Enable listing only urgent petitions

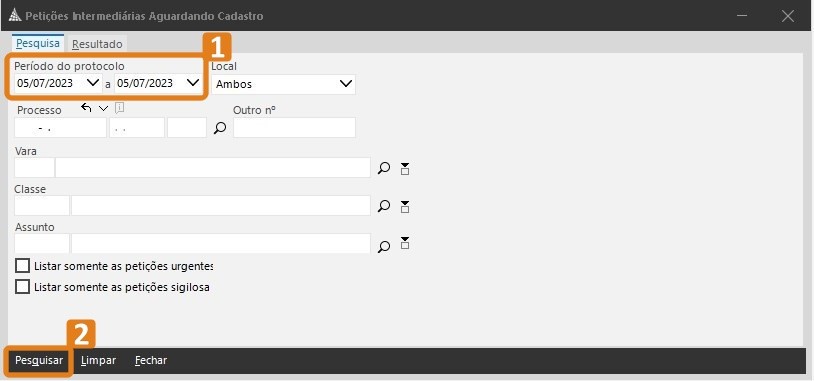click(22, 266)
